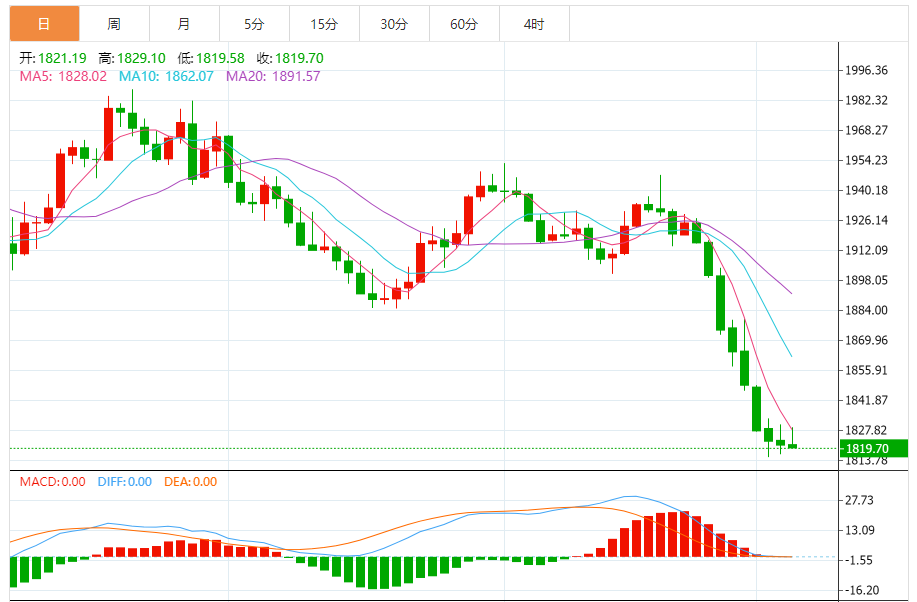Open the 5分 timeframe tab
The height and width of the screenshot is (602, 917).
click(x=254, y=24)
